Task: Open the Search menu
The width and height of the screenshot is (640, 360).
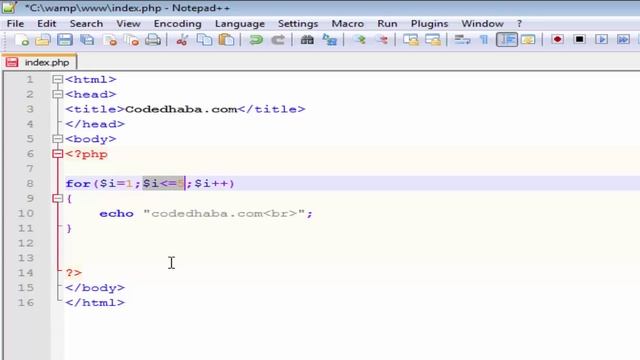Action: pos(86,24)
